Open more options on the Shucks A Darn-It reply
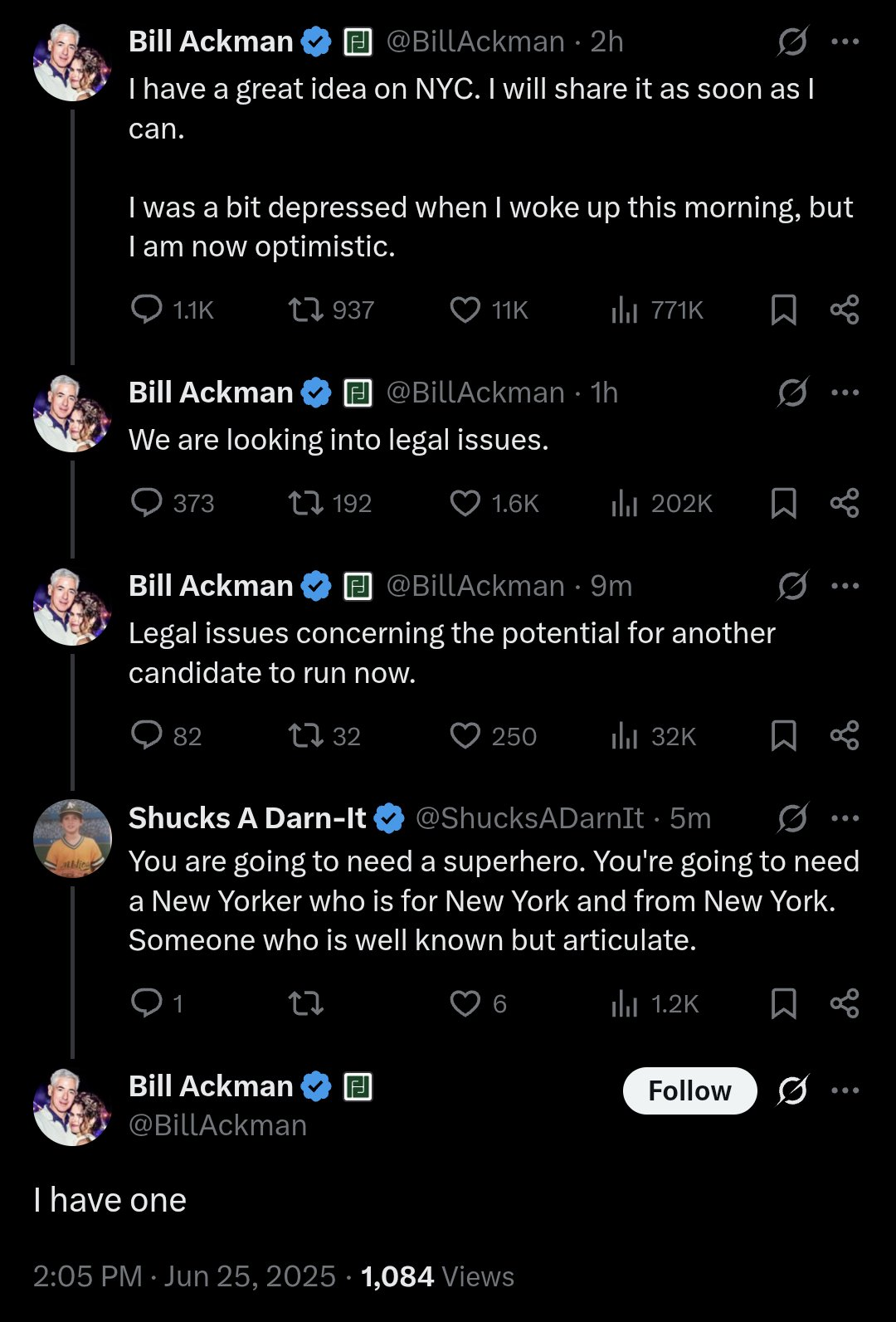 (x=845, y=818)
